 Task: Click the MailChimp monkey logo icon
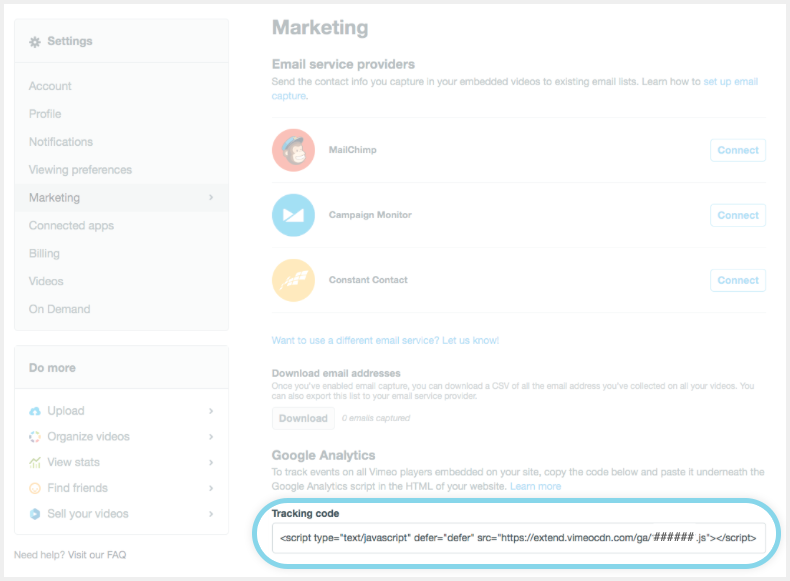click(293, 150)
